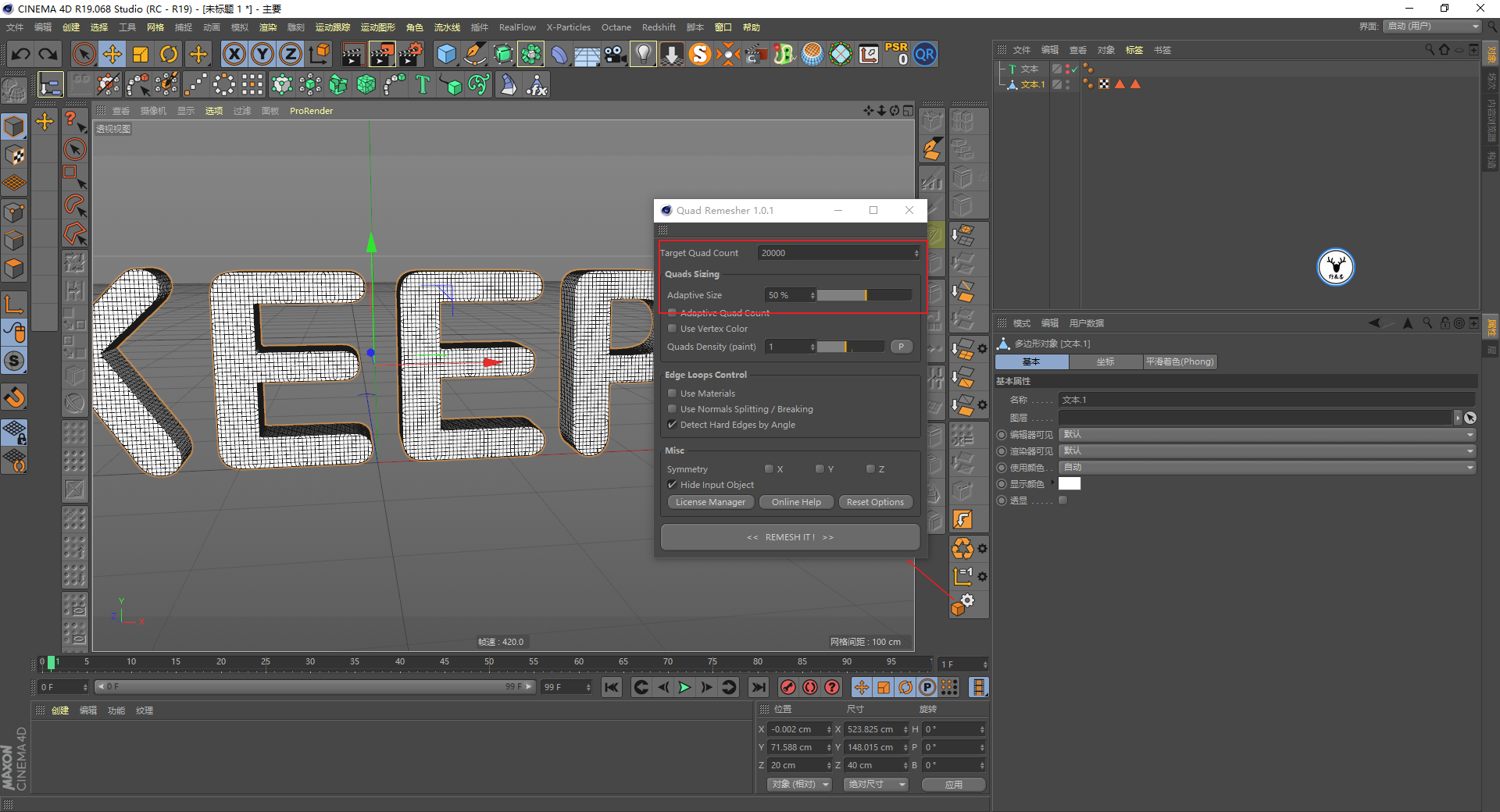Open the Octane menu
This screenshot has height=812, width=1500.
[x=616, y=27]
